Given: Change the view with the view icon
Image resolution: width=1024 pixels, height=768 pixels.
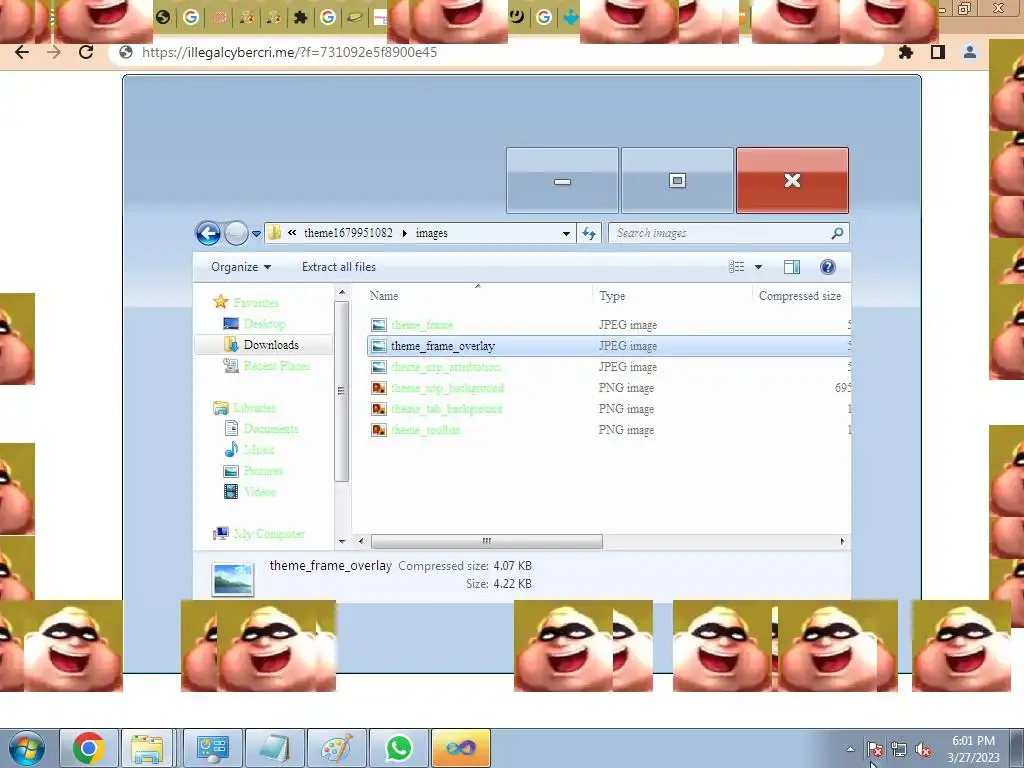Looking at the screenshot, I should tap(737, 267).
